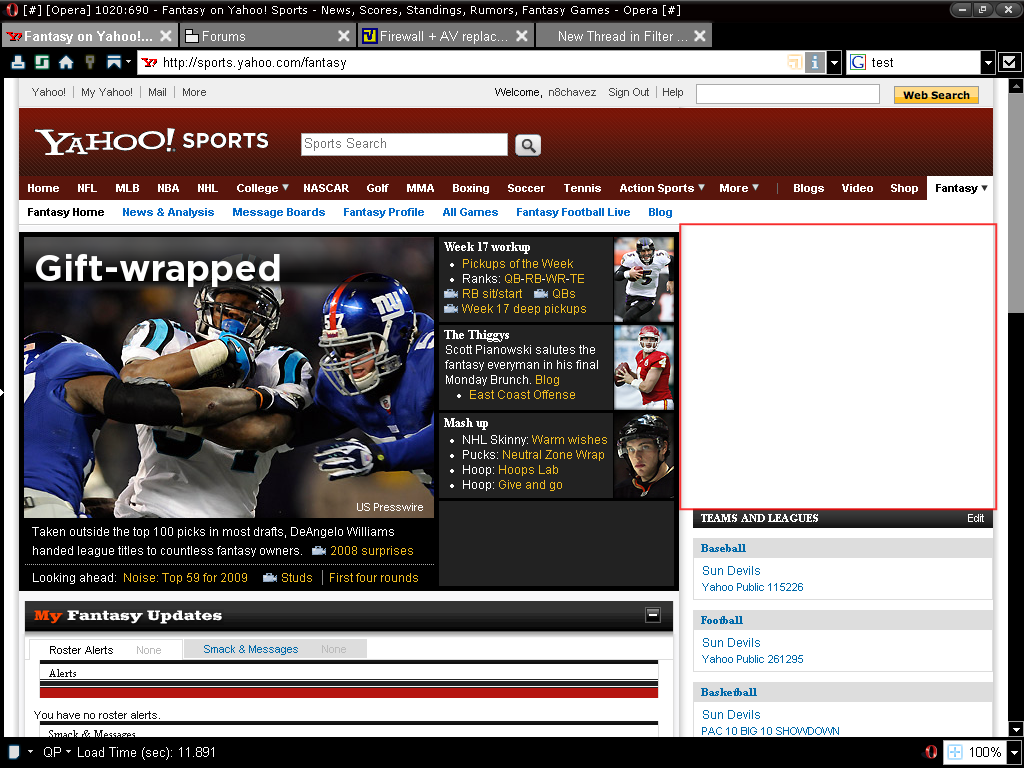Click the green reload icon in the toolbar

click(x=42, y=62)
